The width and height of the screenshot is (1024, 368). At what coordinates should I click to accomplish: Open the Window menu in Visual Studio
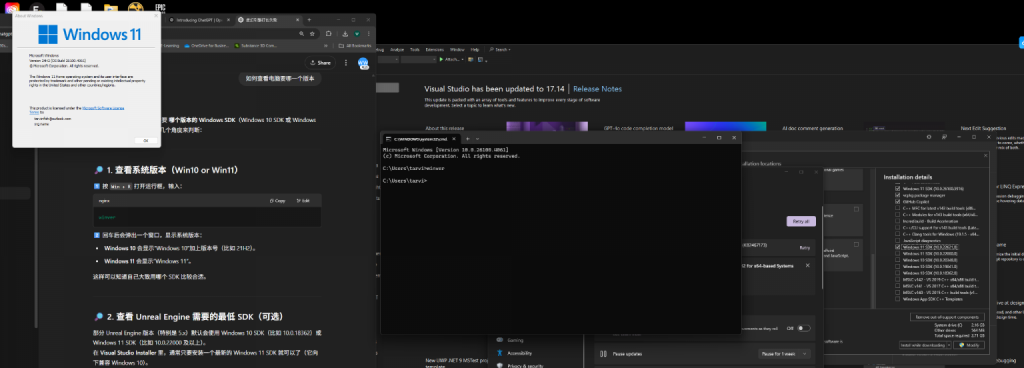tap(457, 50)
